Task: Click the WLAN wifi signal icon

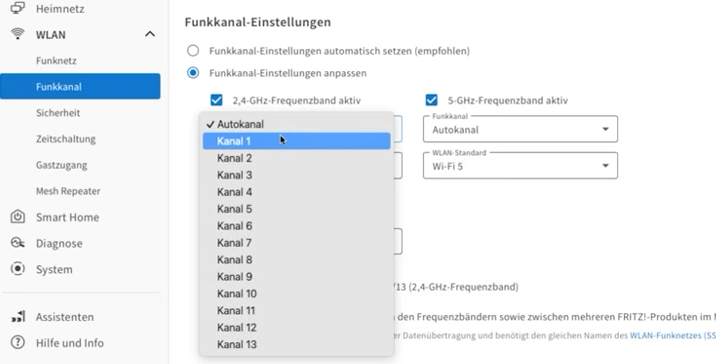Action: pos(17,34)
